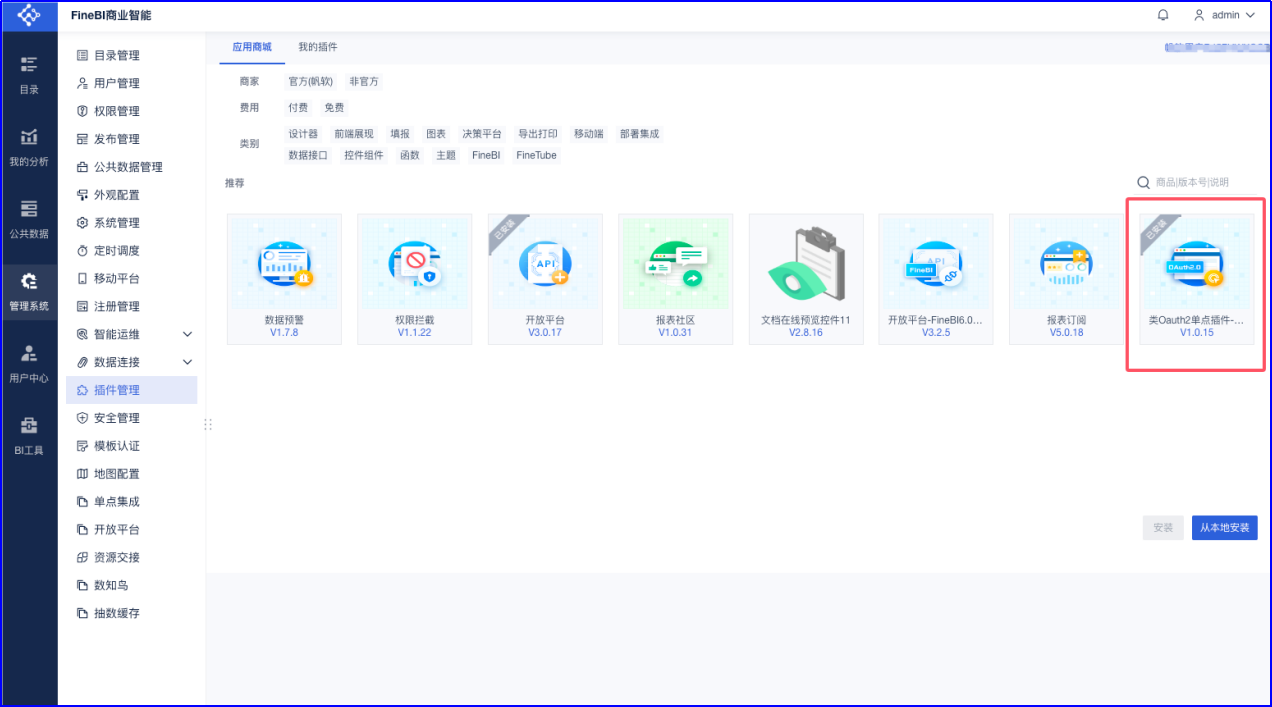Choose the 函数 category

(410, 155)
